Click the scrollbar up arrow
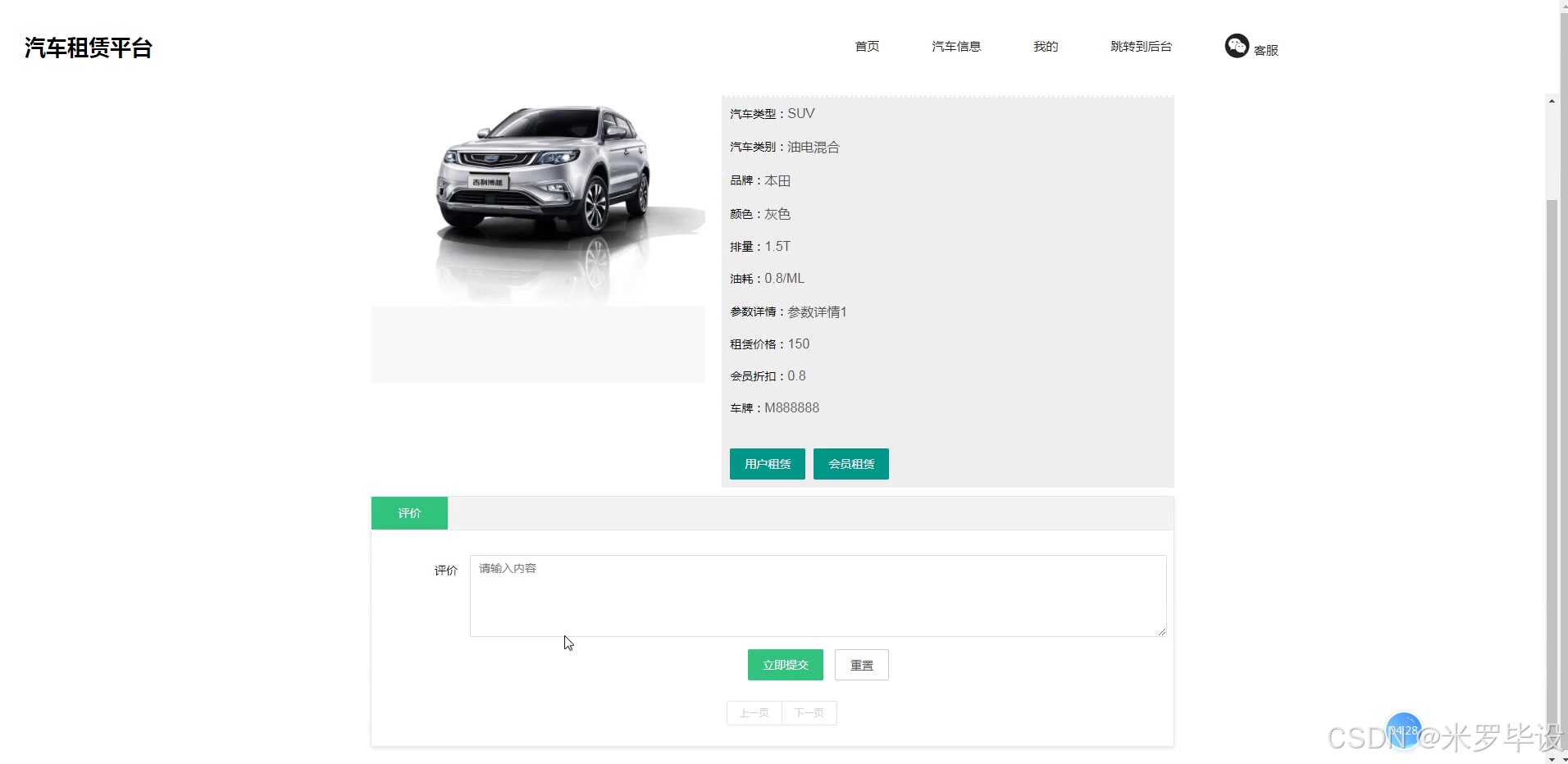The width and height of the screenshot is (1568, 764). tap(1552, 102)
